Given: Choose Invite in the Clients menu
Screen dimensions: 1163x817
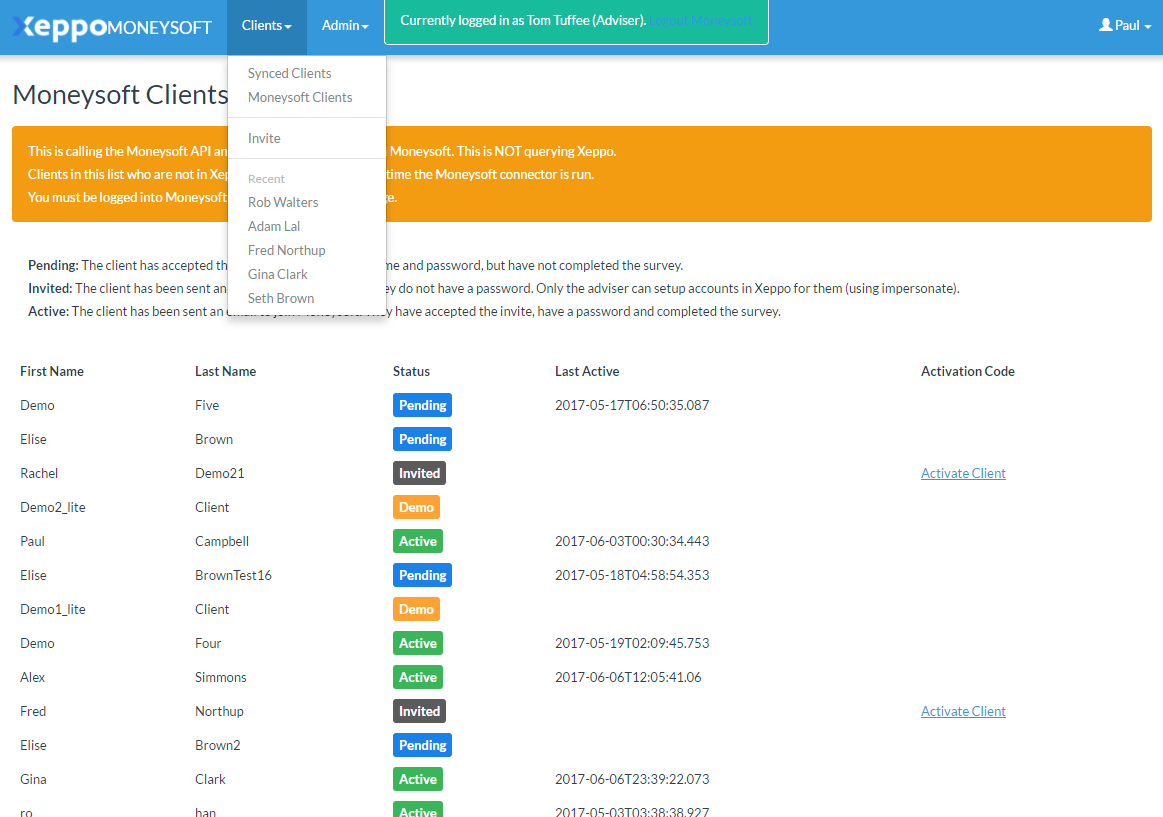Looking at the screenshot, I should 264,138.
